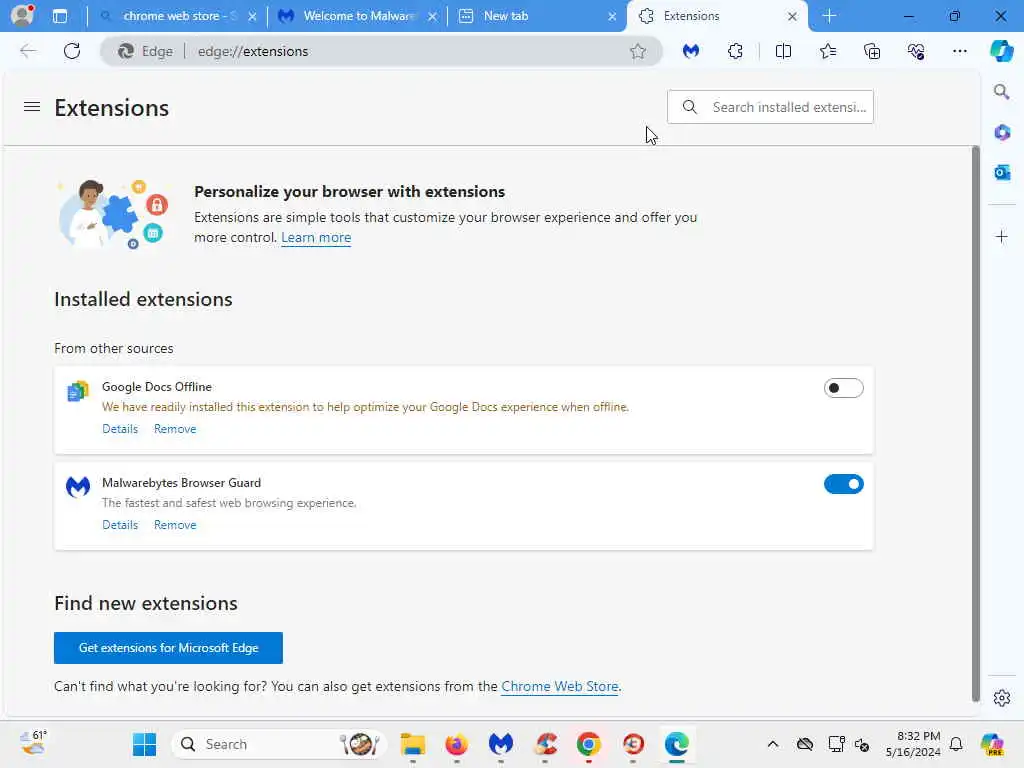Open the Windows Start button
Image resolution: width=1024 pixels, height=768 pixels.
pyautogui.click(x=144, y=744)
